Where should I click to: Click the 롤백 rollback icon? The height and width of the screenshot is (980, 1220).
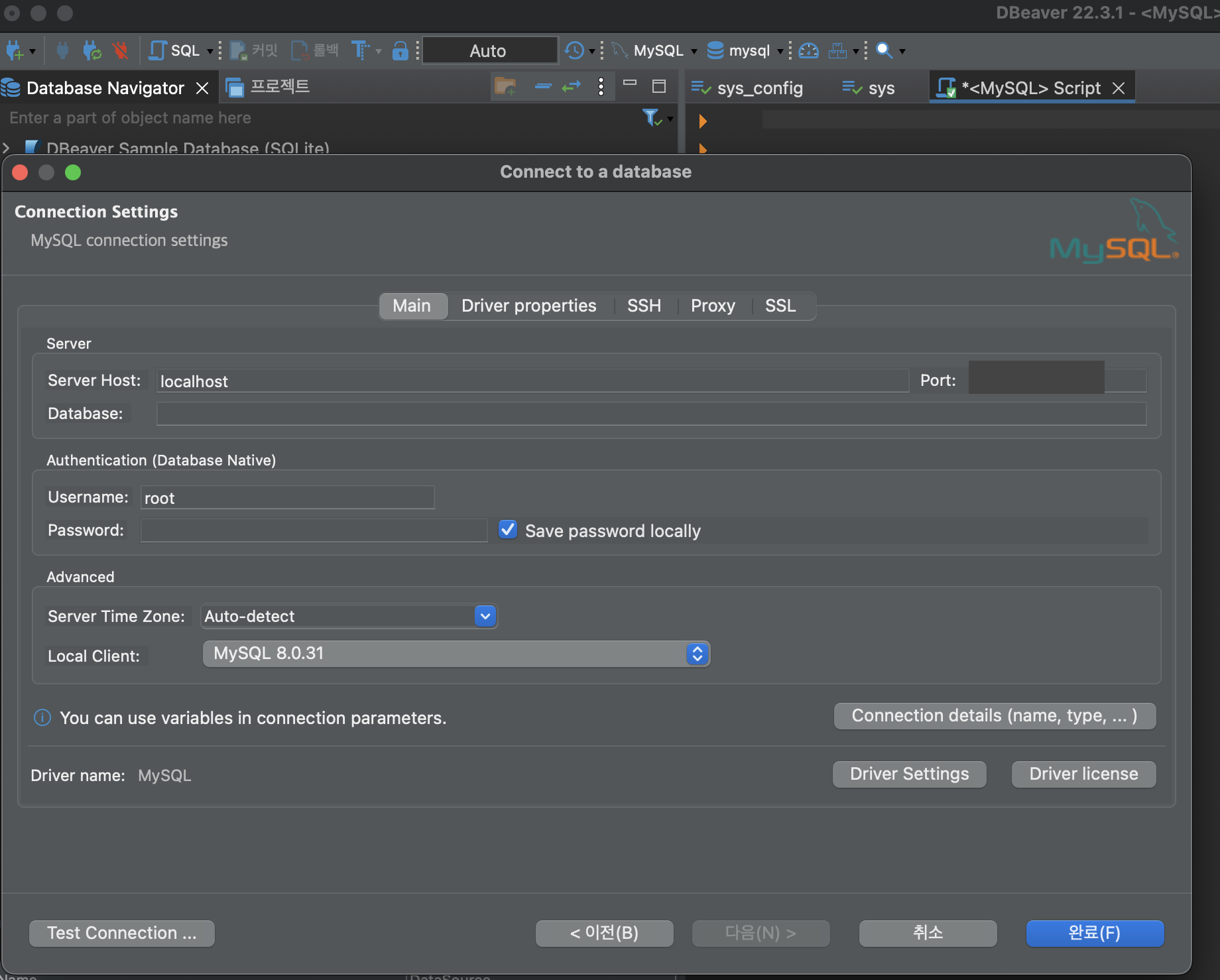click(315, 50)
